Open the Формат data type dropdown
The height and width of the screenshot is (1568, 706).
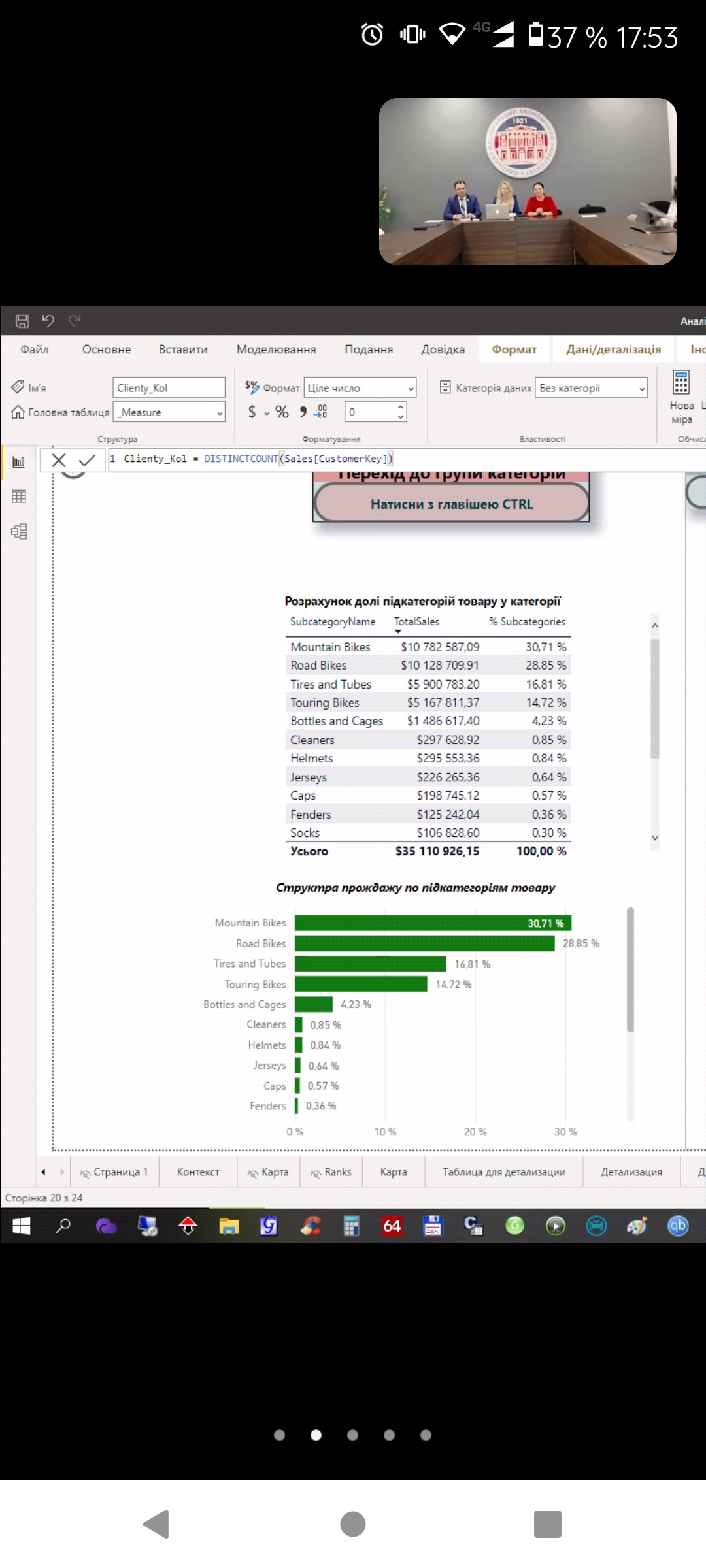361,388
